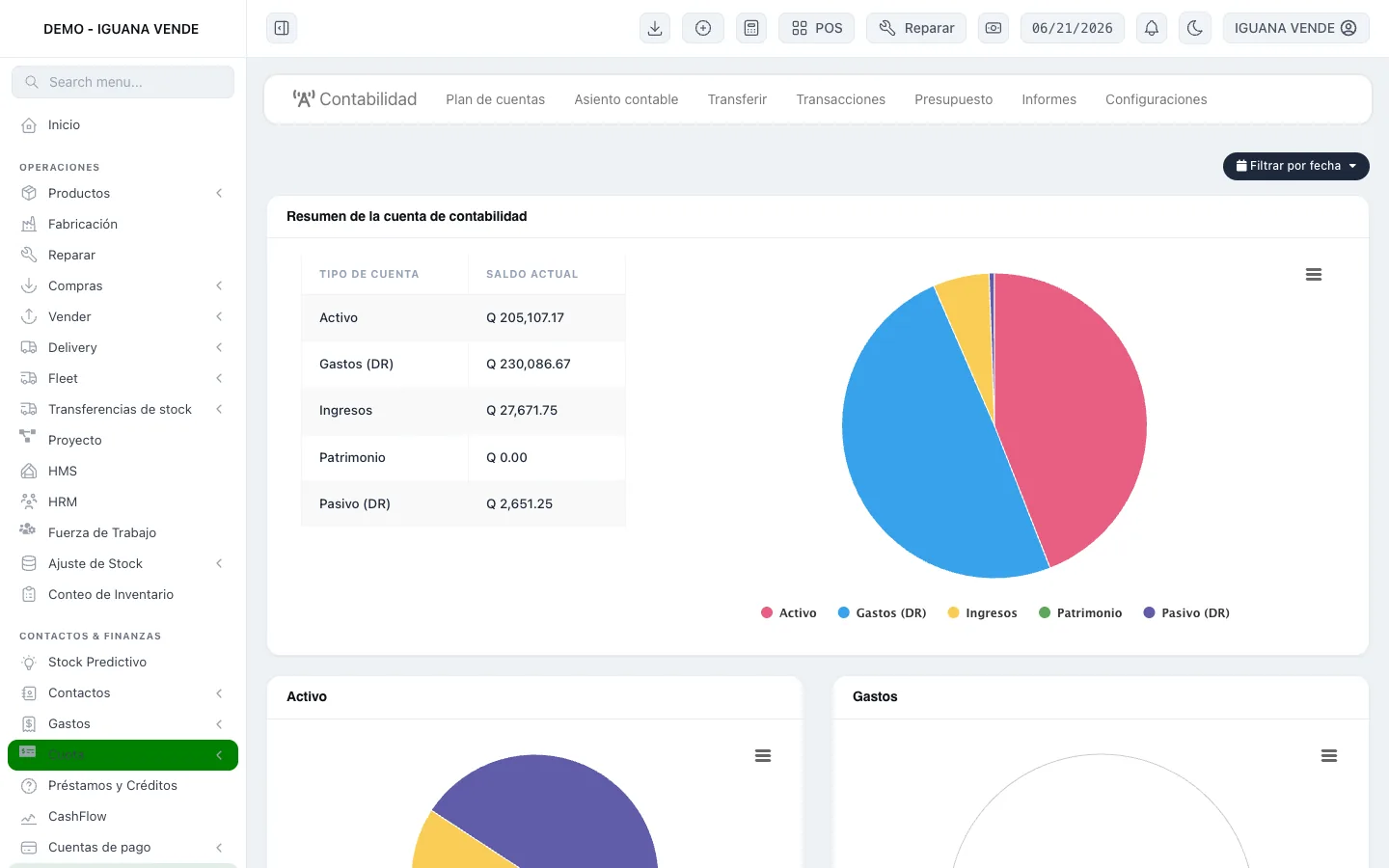This screenshot has height=868, width=1389.
Task: Expand the Transferencias de stock submenu
Action: (x=219, y=409)
